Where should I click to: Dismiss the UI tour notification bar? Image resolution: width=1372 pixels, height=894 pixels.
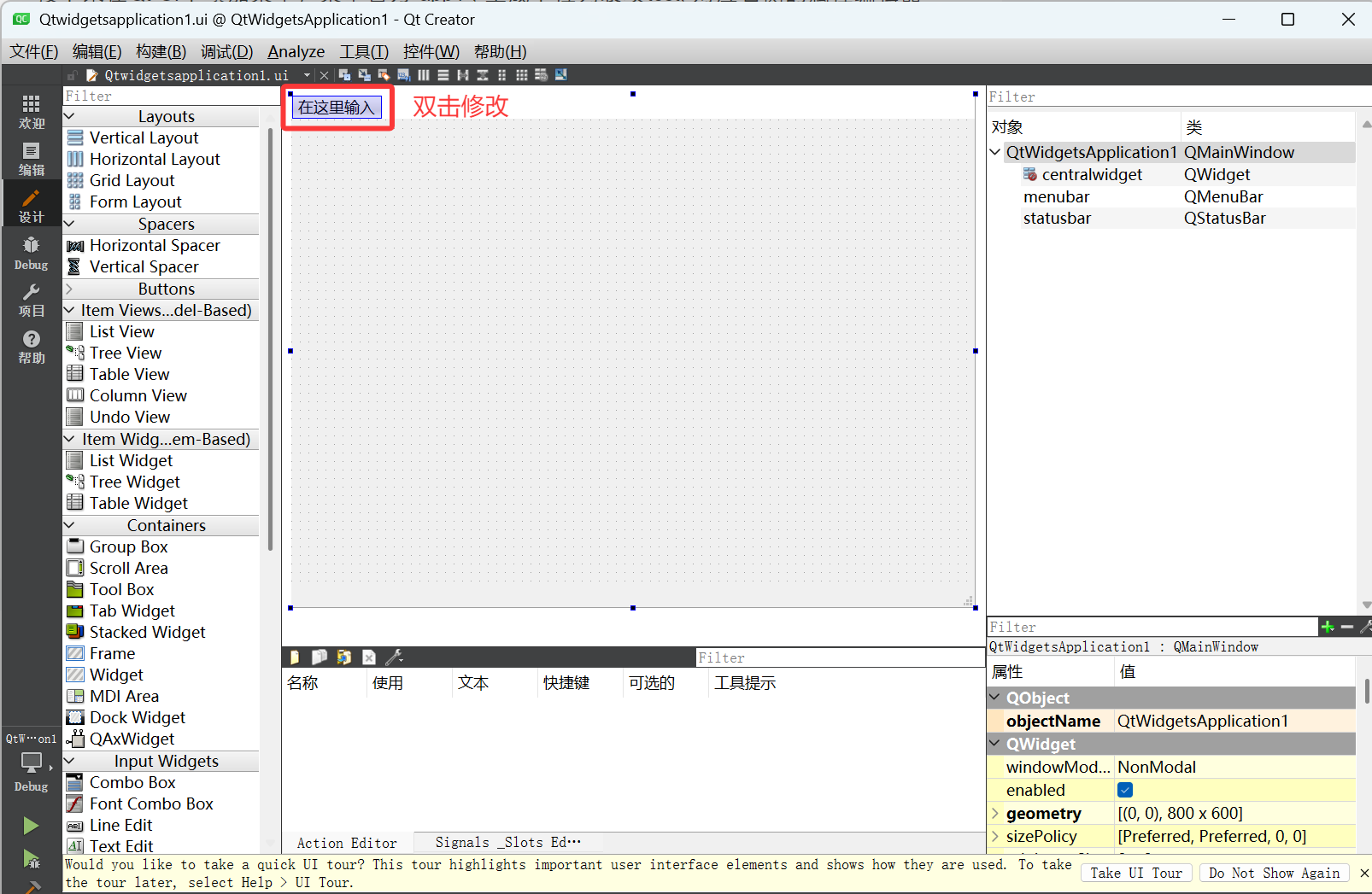pyautogui.click(x=1364, y=873)
